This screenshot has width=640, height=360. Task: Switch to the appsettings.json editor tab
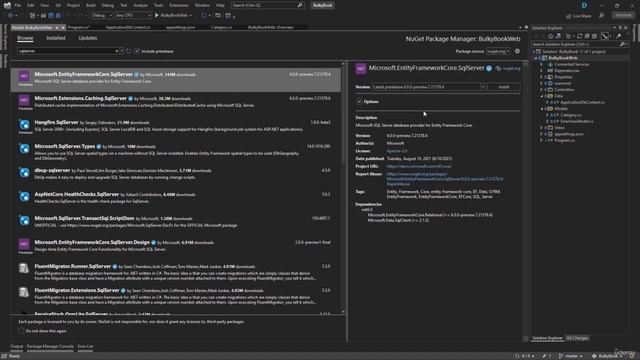click(180, 27)
